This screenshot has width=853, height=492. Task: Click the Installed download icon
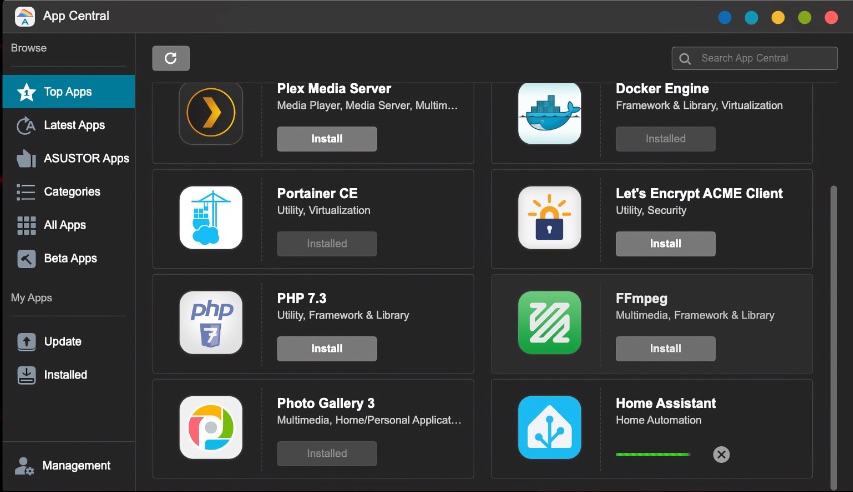(x=26, y=375)
